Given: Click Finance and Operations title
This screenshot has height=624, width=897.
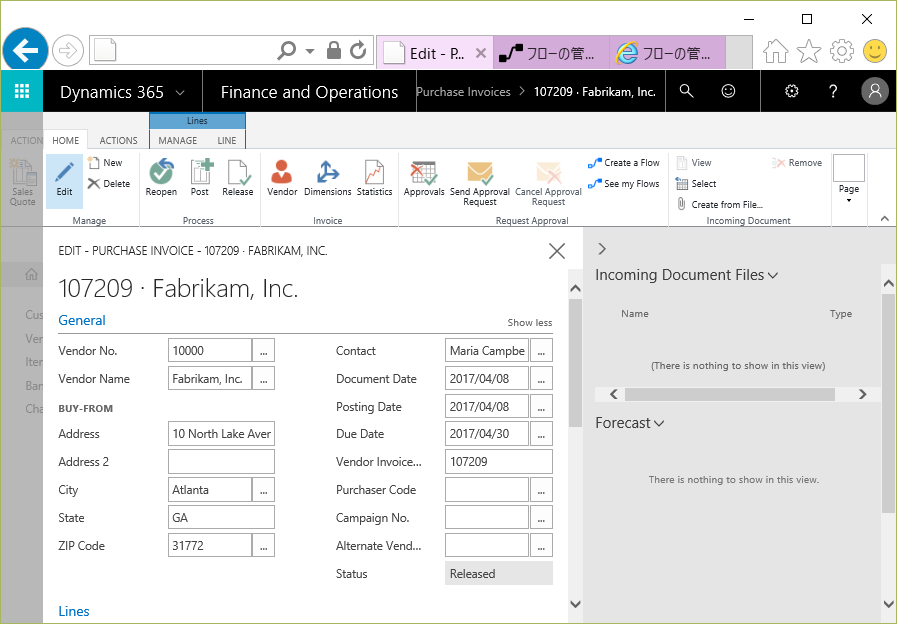Looking at the screenshot, I should 309,92.
